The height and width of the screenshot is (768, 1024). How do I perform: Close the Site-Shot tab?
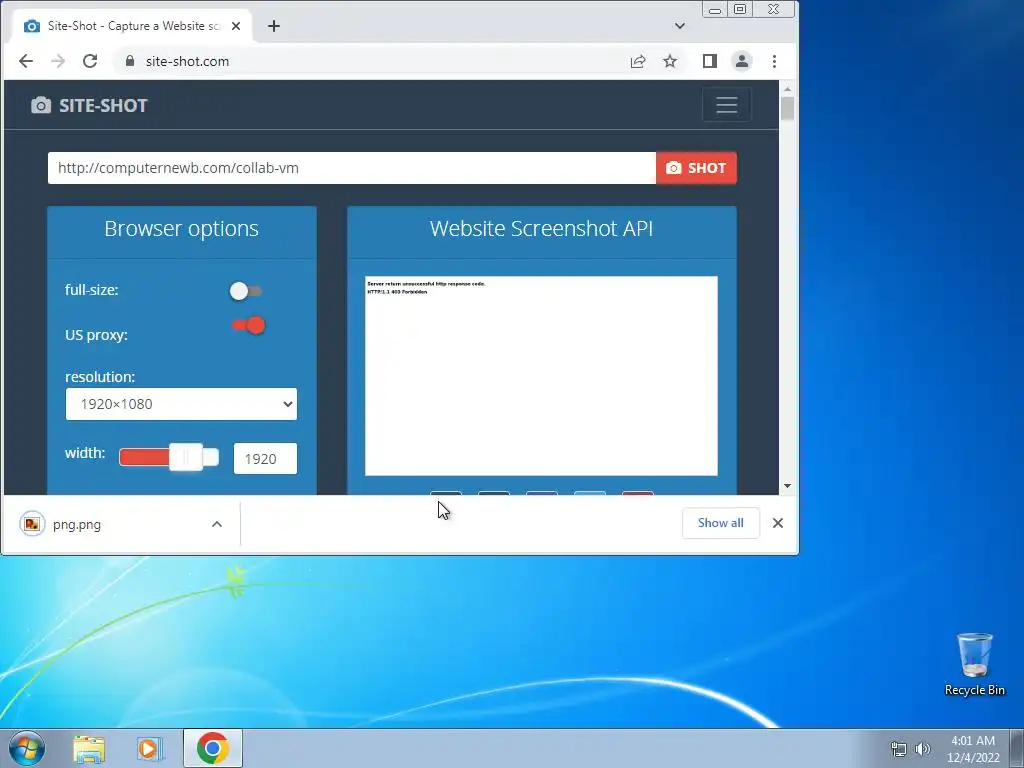[236, 26]
